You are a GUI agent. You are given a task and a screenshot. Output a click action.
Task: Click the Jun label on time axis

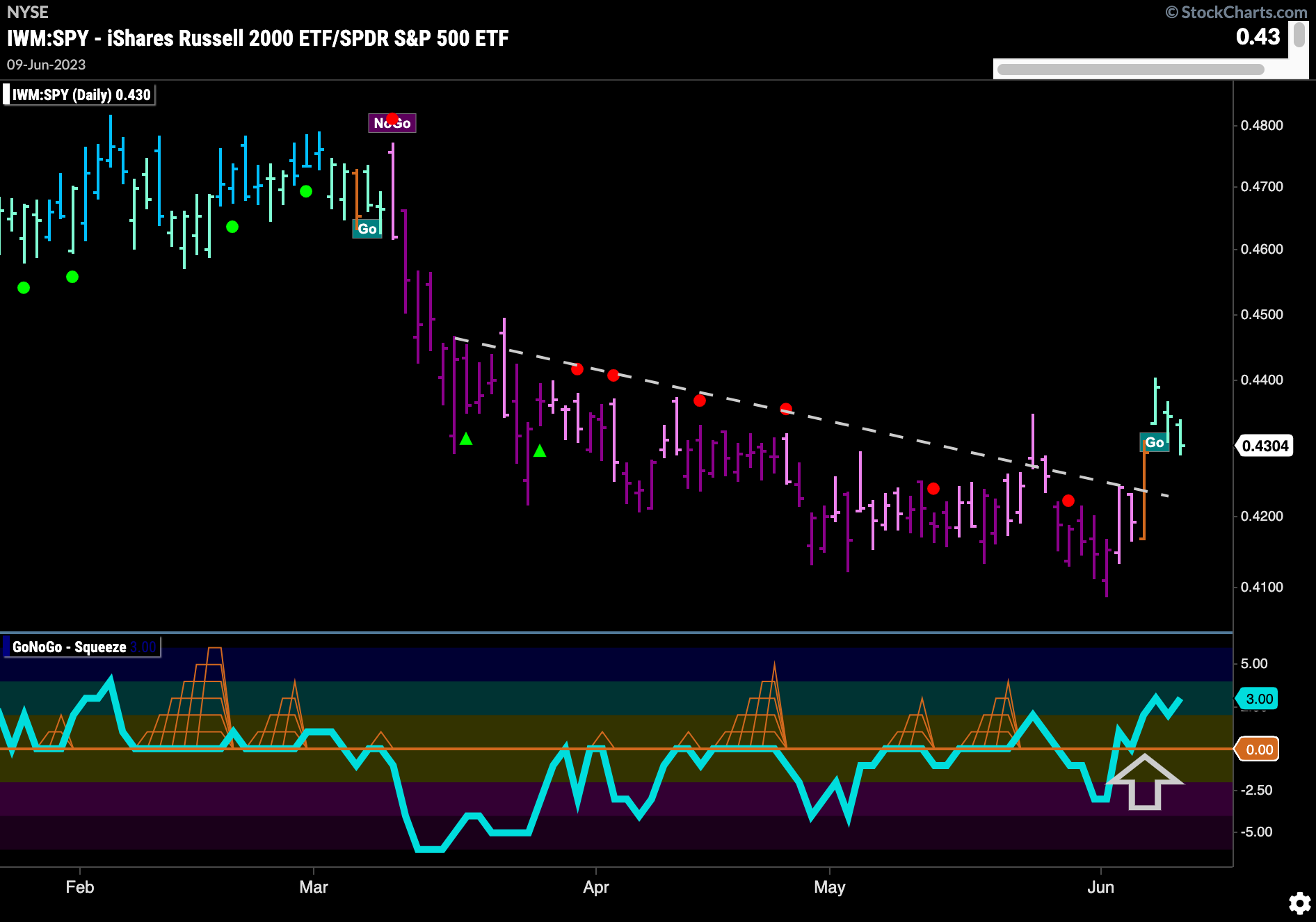[x=1101, y=887]
